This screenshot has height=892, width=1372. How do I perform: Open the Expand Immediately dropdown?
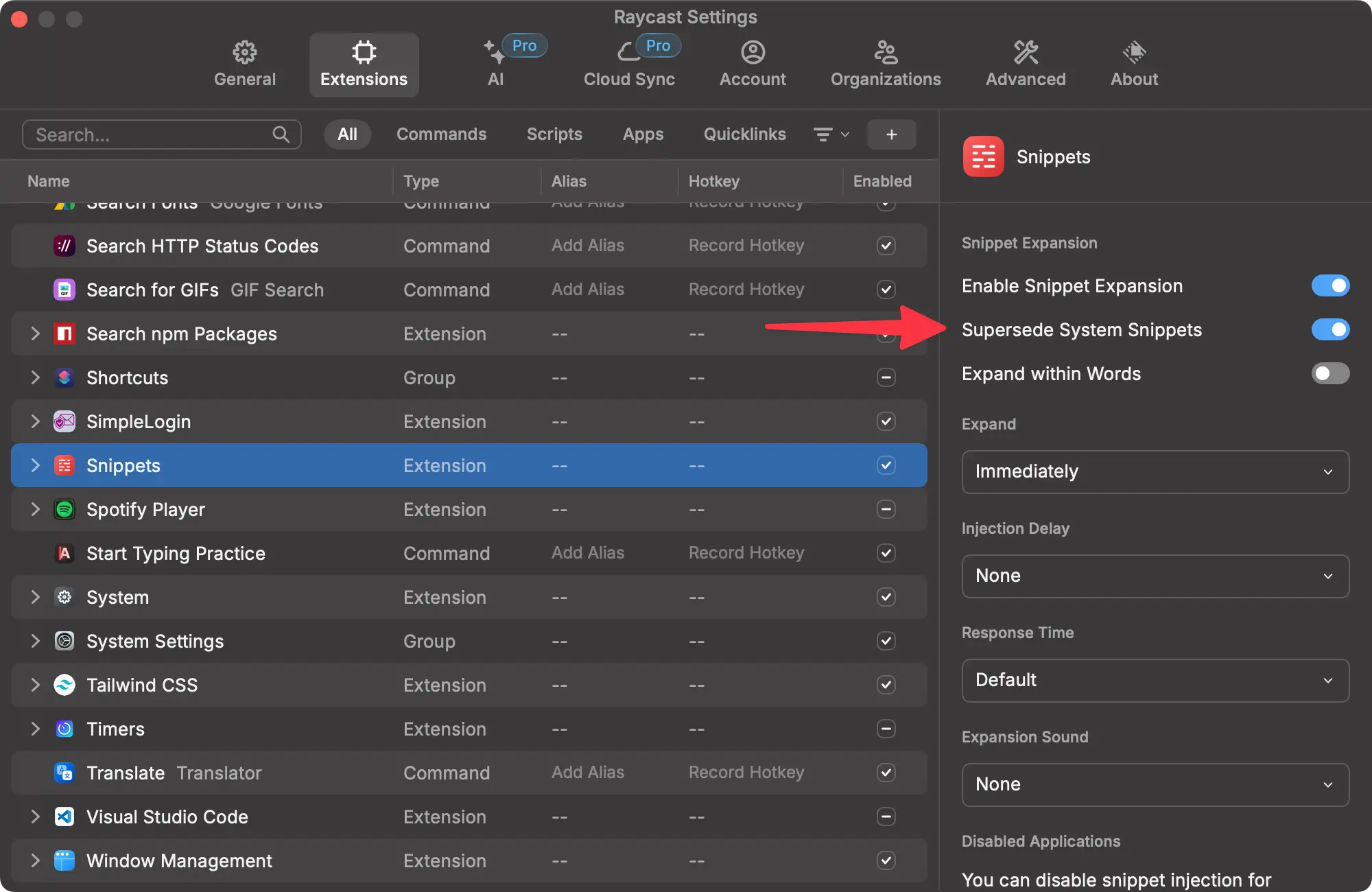1155,471
